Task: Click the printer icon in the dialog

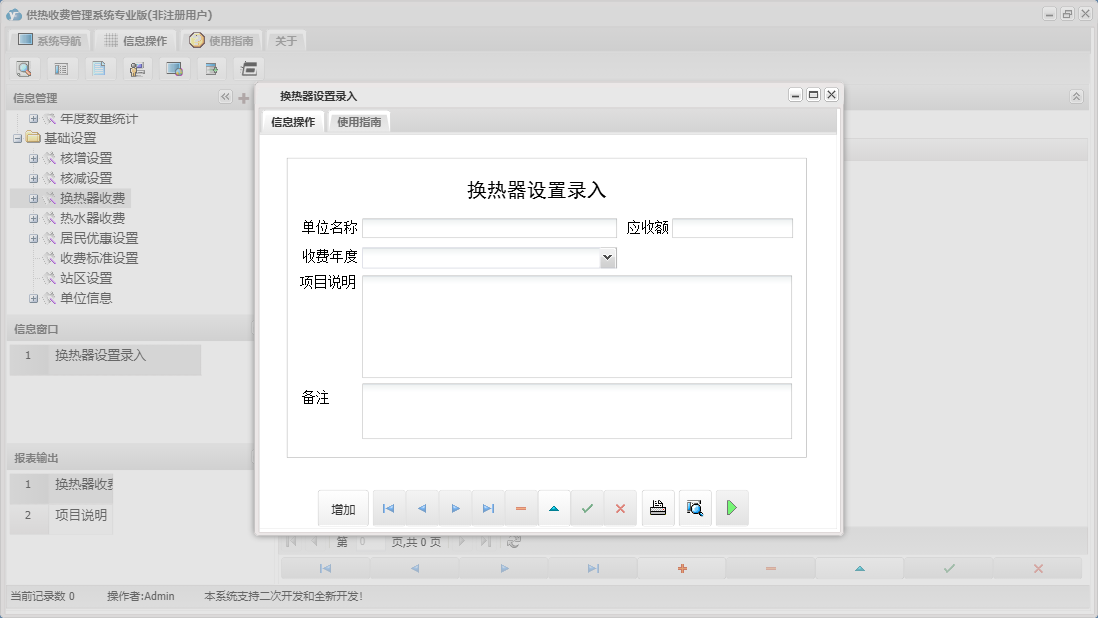Action: (657, 507)
